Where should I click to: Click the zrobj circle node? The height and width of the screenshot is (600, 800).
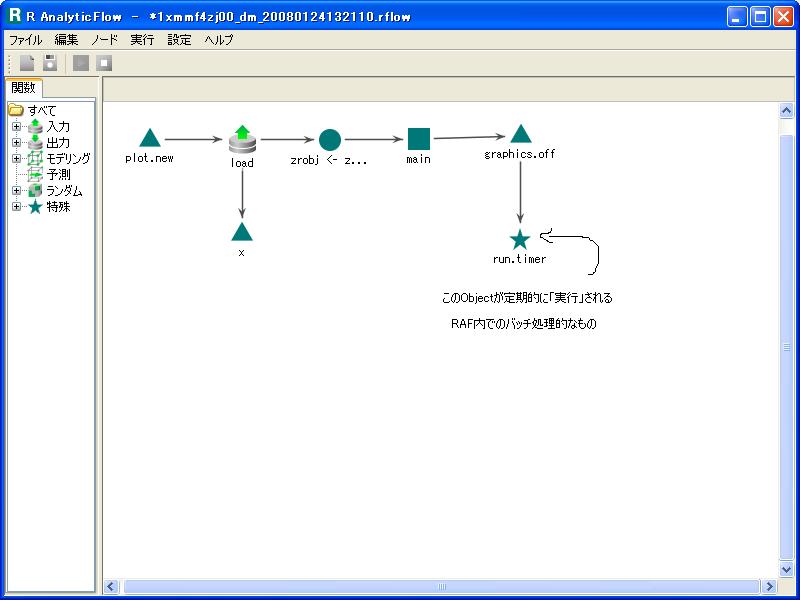330,140
